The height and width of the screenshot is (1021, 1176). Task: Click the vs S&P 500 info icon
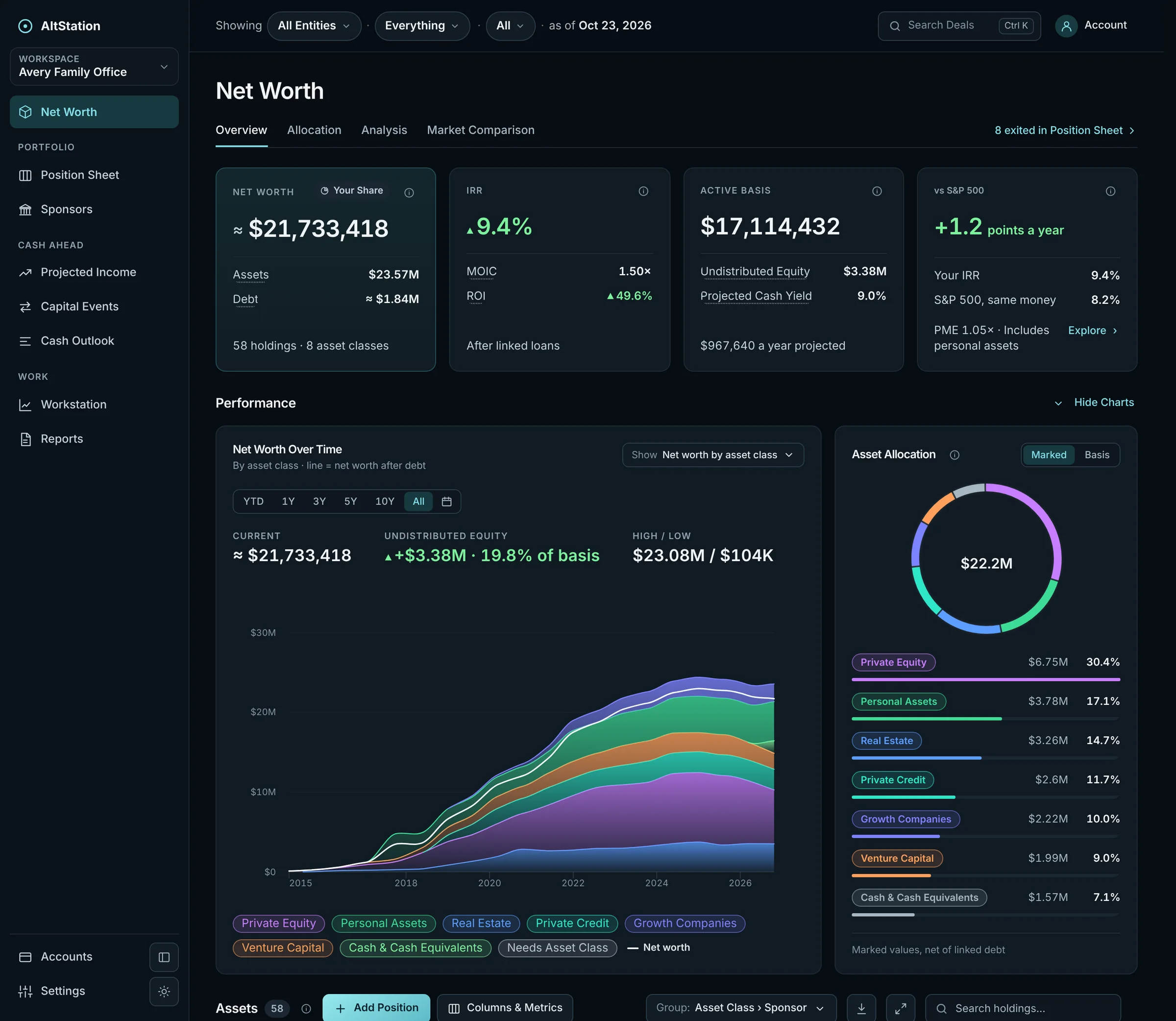tap(1110, 191)
